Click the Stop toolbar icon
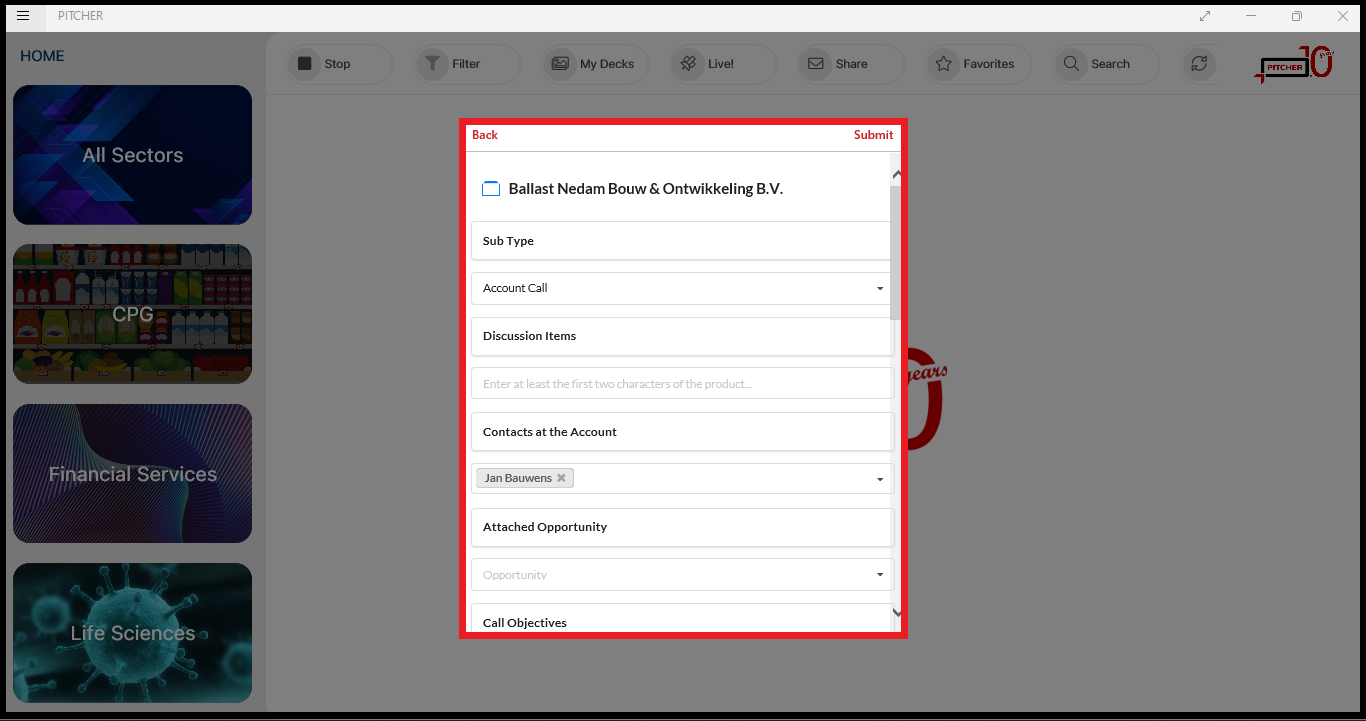This screenshot has height=721, width=1366. click(x=304, y=64)
